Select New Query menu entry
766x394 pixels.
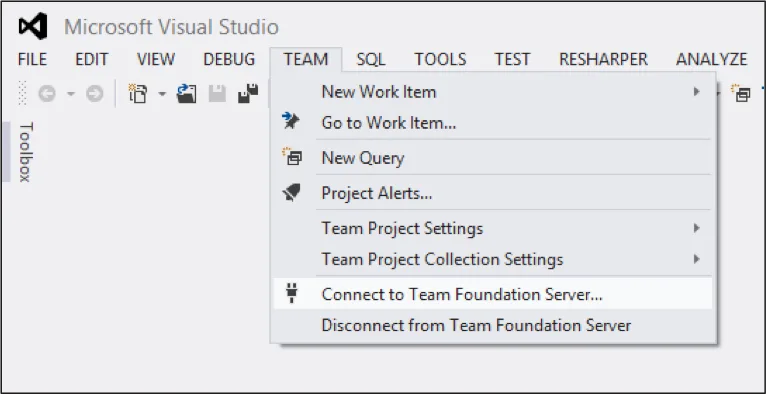tap(492, 158)
